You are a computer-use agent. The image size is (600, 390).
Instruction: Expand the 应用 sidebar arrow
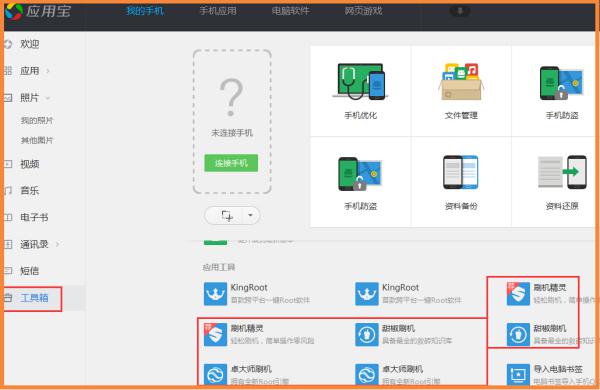pos(48,71)
